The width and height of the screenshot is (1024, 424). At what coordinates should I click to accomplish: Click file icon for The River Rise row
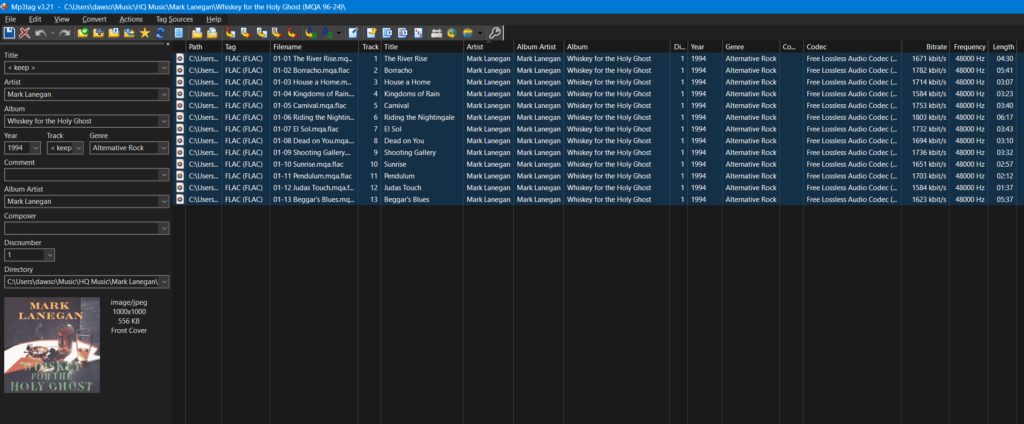180,59
